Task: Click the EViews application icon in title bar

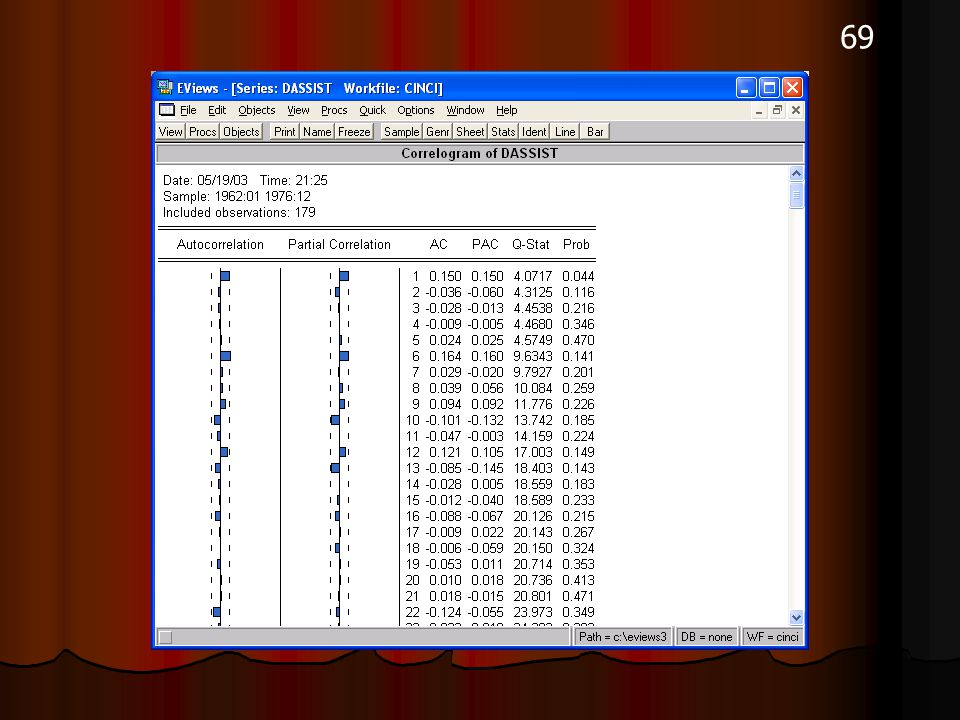Action: pyautogui.click(x=165, y=88)
